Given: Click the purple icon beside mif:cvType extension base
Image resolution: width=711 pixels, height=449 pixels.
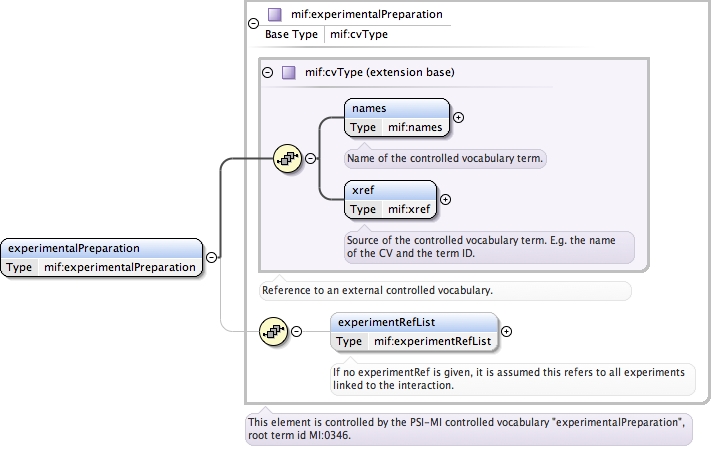Looking at the screenshot, I should 288,73.
